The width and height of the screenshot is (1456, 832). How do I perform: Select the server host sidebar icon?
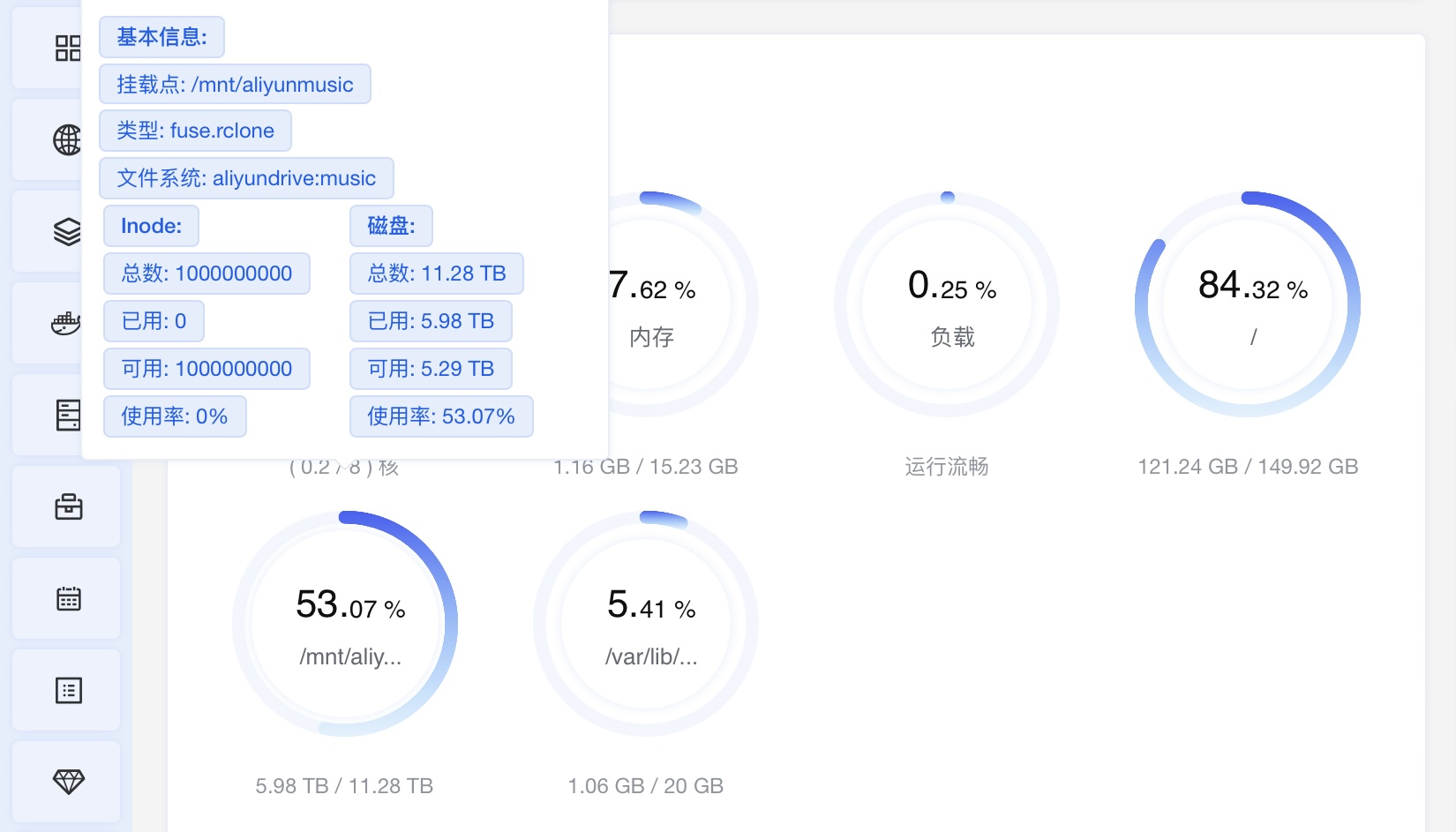coord(68,415)
